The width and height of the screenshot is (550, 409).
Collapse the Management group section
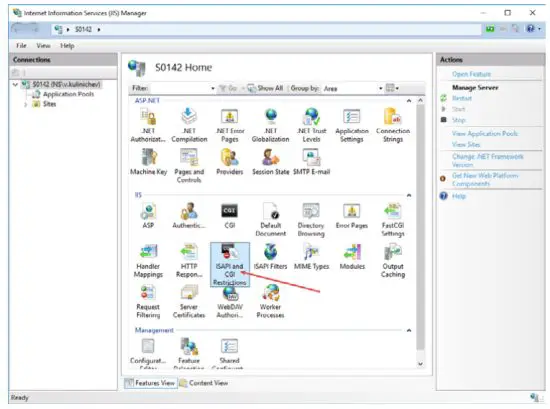coord(409,330)
